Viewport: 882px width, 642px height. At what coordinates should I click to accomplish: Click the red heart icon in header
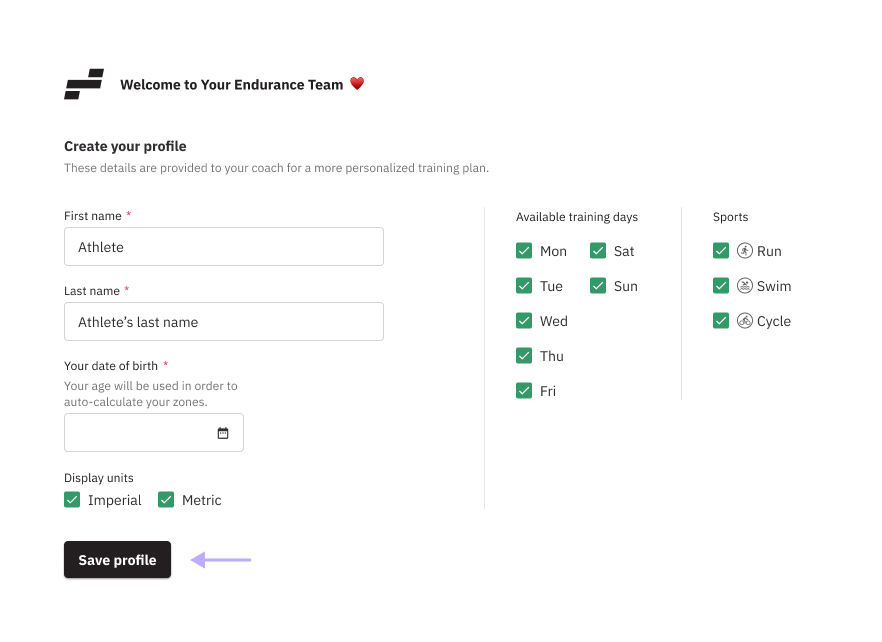coord(357,84)
